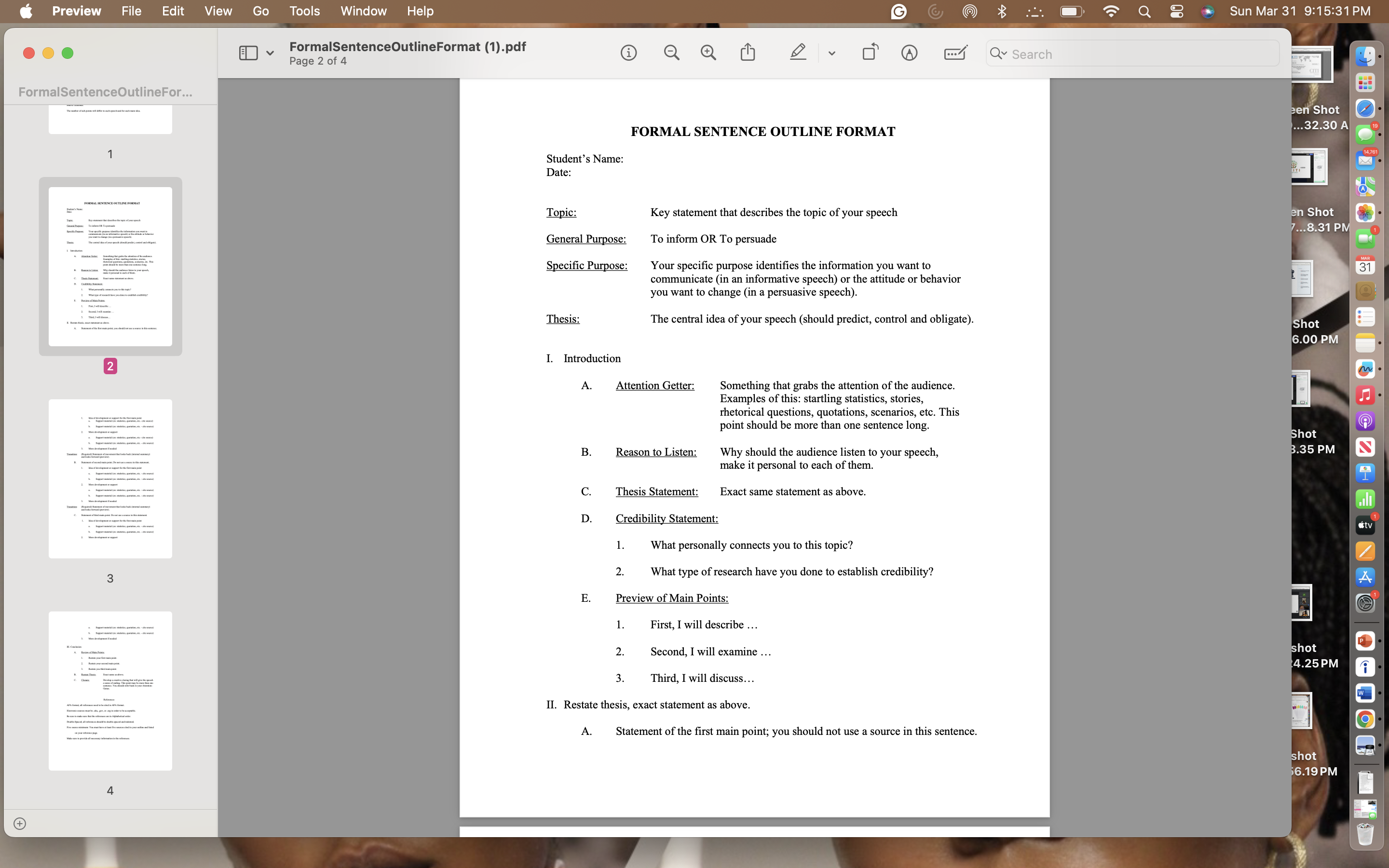Image resolution: width=1389 pixels, height=868 pixels.
Task: Open the Tools menu
Action: pos(304,11)
